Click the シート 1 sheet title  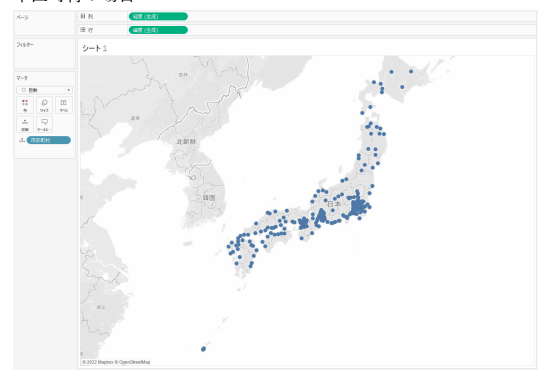point(94,48)
